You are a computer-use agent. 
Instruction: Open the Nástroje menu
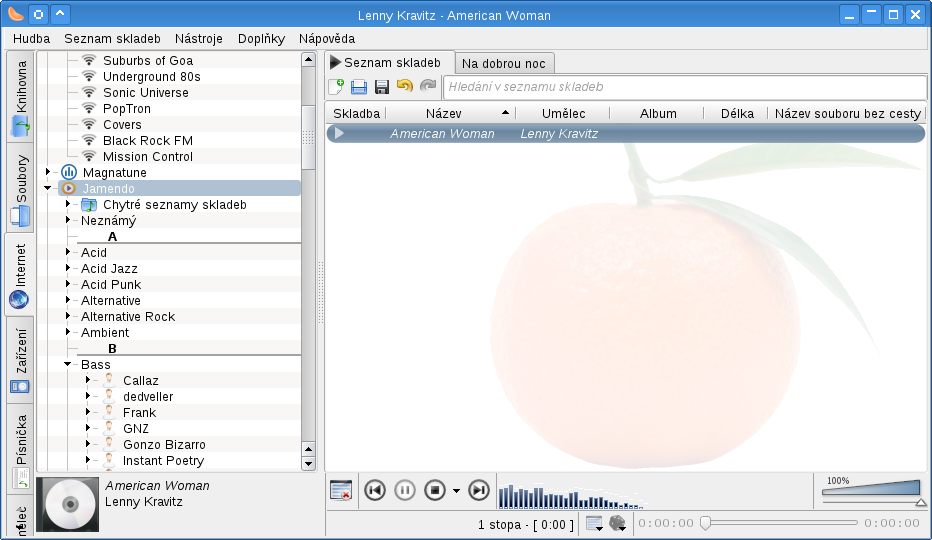(199, 39)
